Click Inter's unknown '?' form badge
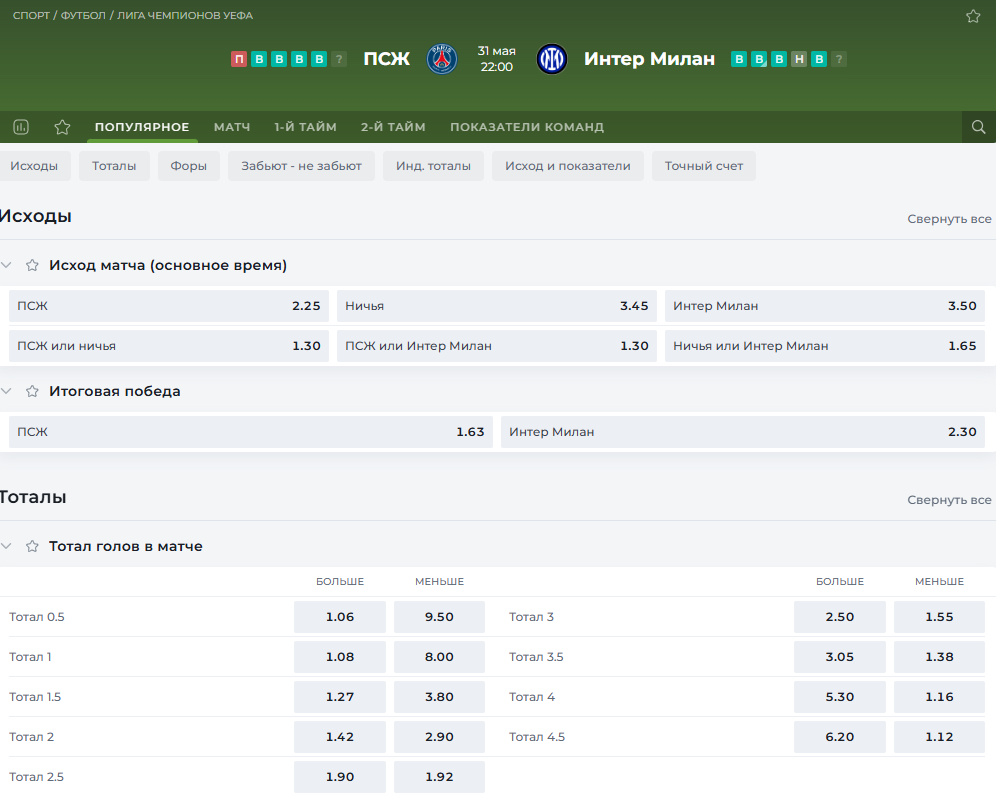The height and width of the screenshot is (796, 996). [x=839, y=59]
